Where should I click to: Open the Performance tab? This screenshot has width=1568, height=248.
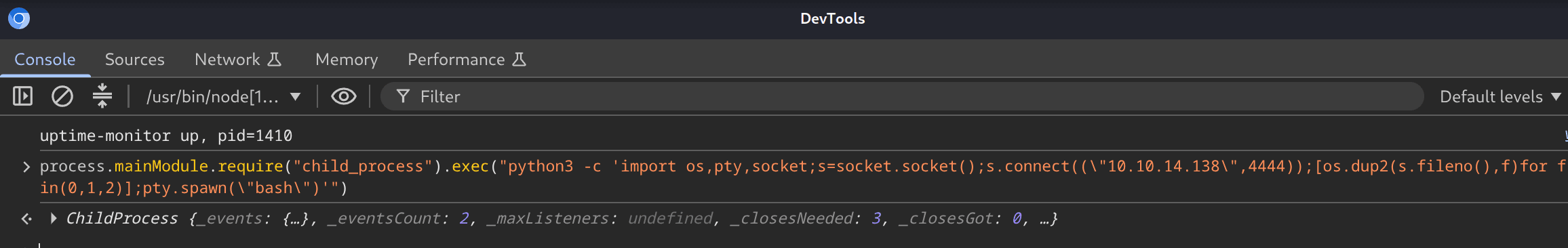coord(467,60)
